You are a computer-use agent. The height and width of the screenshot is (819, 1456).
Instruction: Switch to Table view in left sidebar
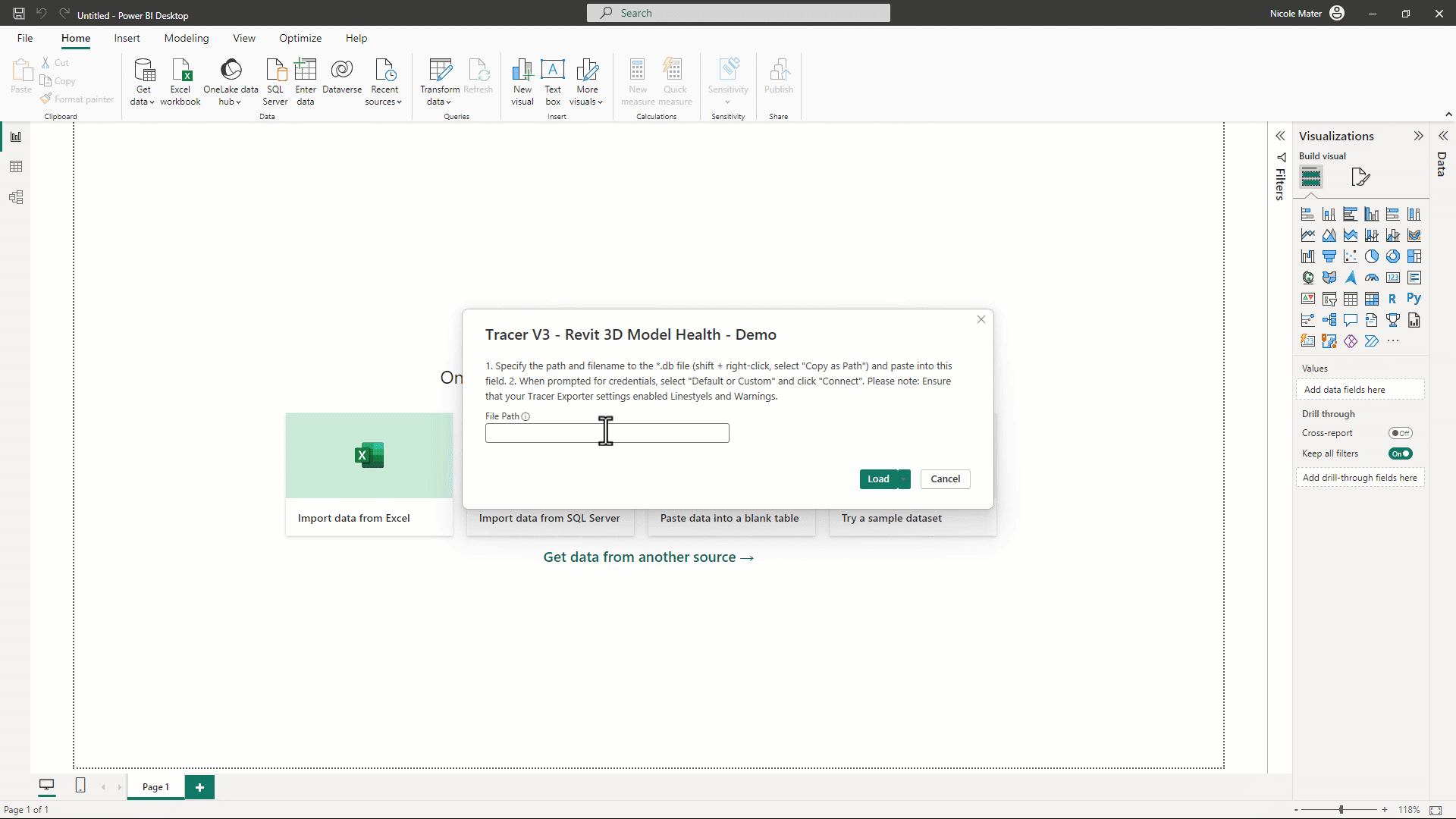tap(16, 167)
